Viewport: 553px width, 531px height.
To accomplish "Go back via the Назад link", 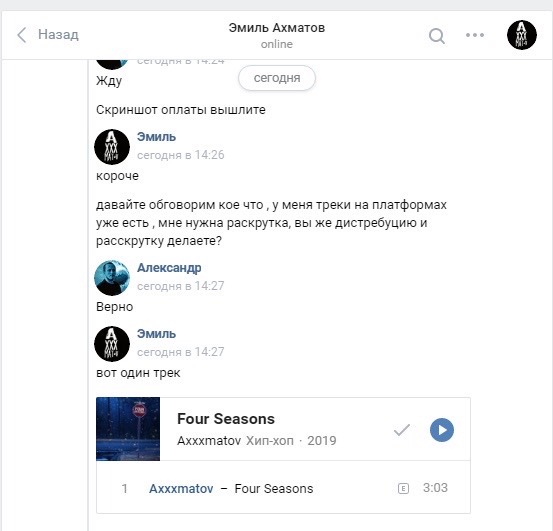I will point(59,35).
